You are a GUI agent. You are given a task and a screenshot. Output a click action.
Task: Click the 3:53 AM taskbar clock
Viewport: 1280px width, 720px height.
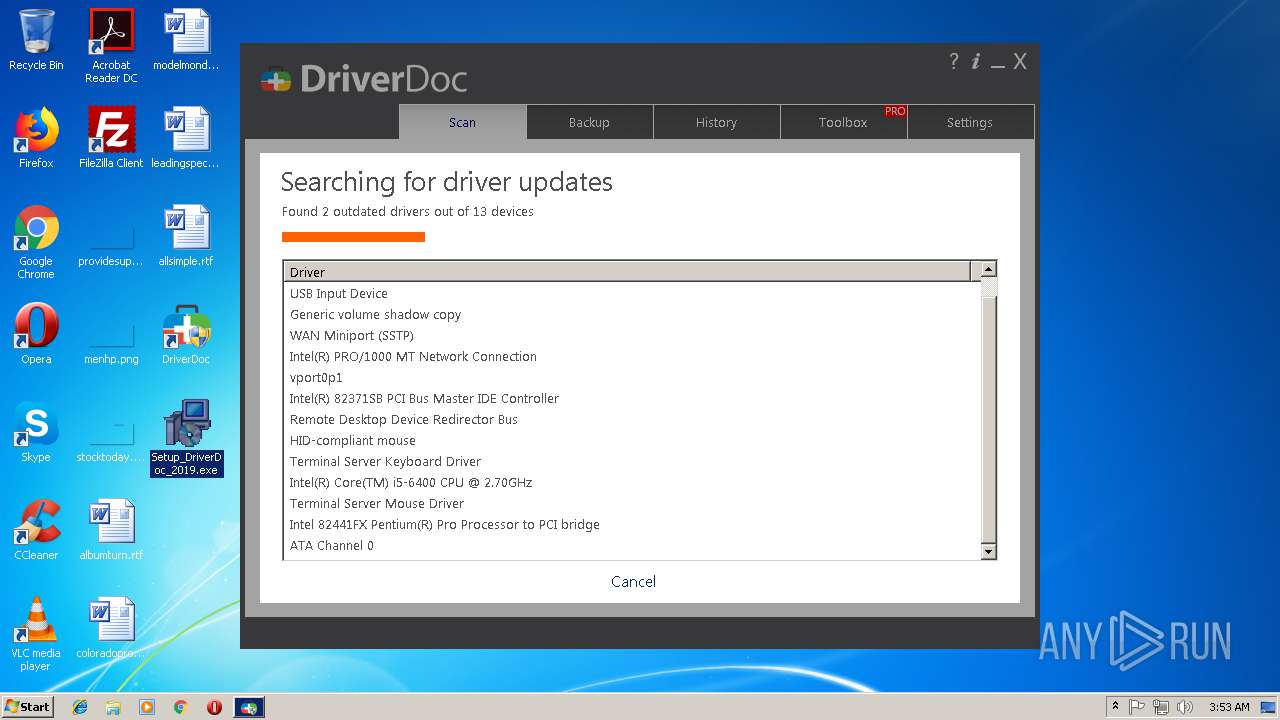coord(1228,707)
